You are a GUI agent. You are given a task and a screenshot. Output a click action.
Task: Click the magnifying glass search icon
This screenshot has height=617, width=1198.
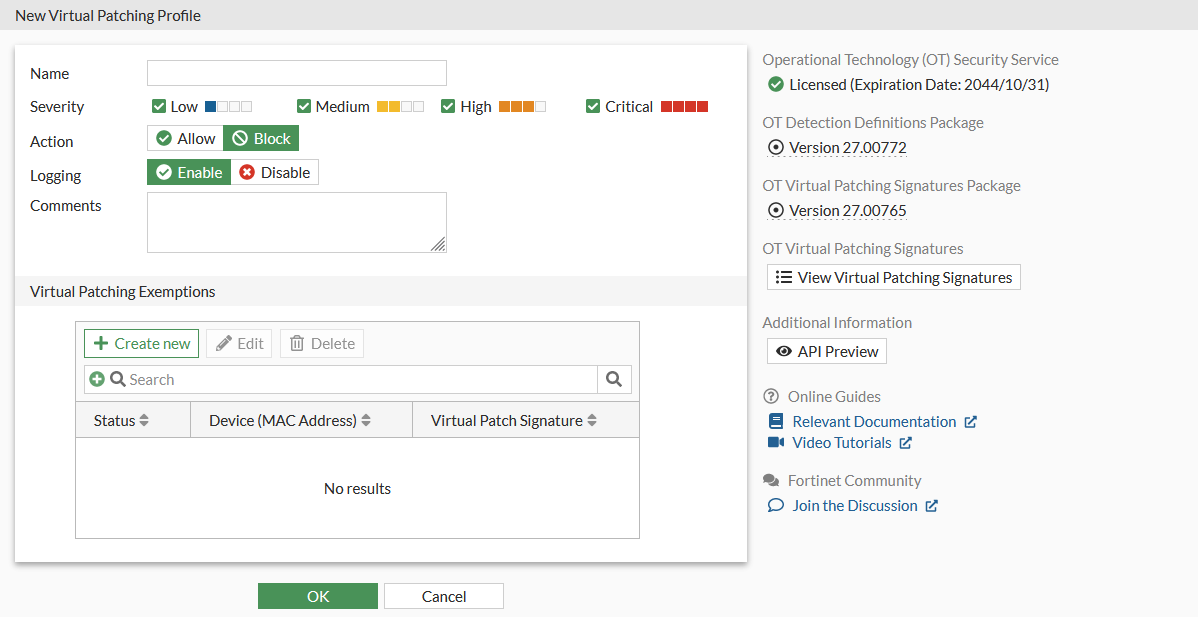coord(614,379)
